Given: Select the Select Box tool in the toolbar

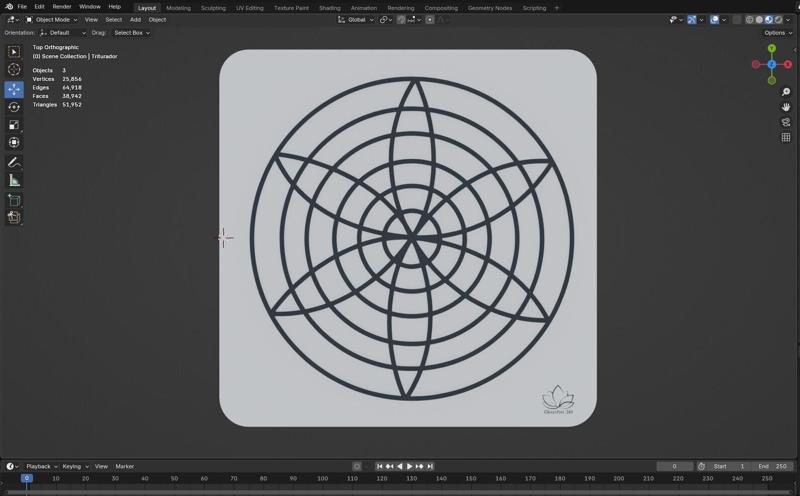Looking at the screenshot, I should pyautogui.click(x=14, y=52).
